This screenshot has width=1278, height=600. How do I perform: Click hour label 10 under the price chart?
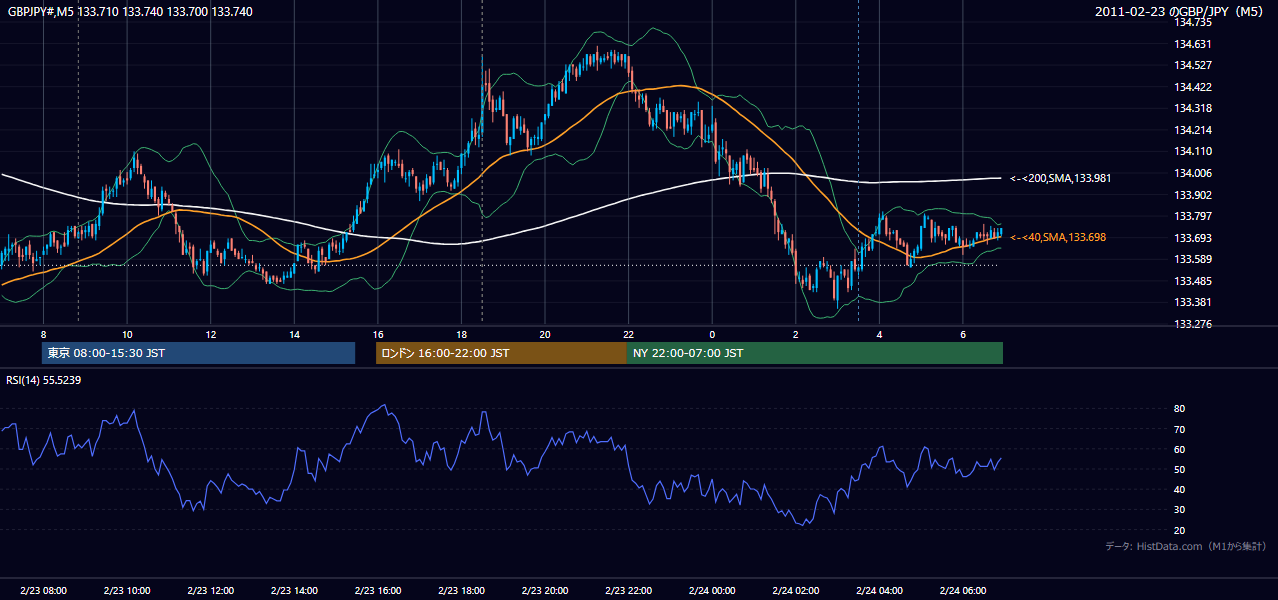click(127, 334)
